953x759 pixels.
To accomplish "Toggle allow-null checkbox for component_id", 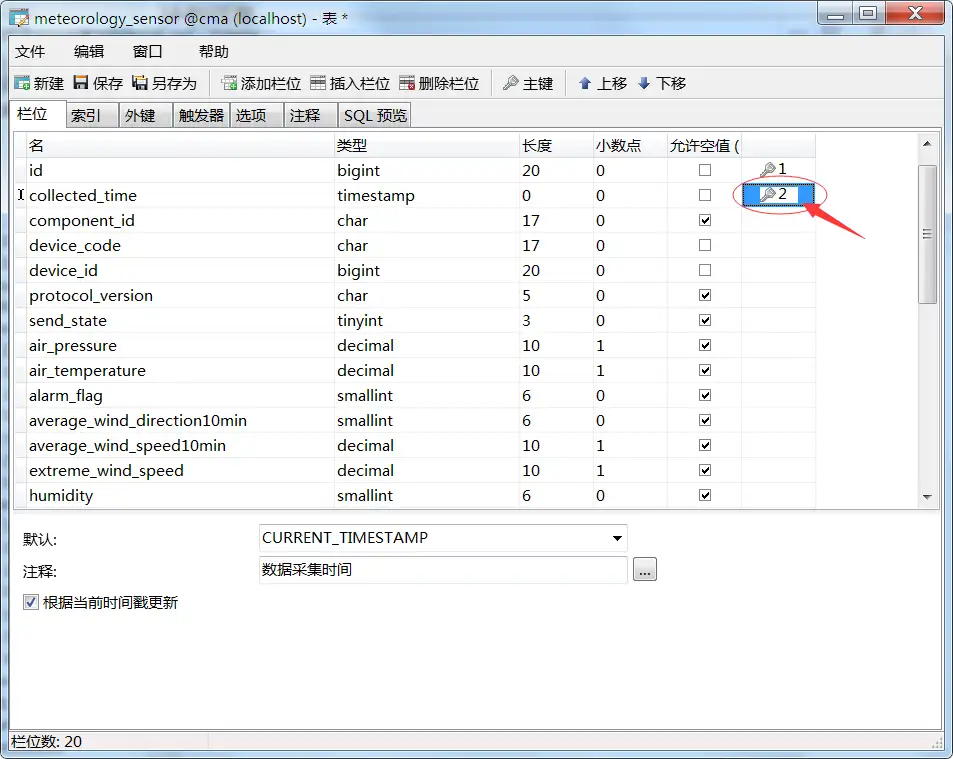I will click(705, 221).
